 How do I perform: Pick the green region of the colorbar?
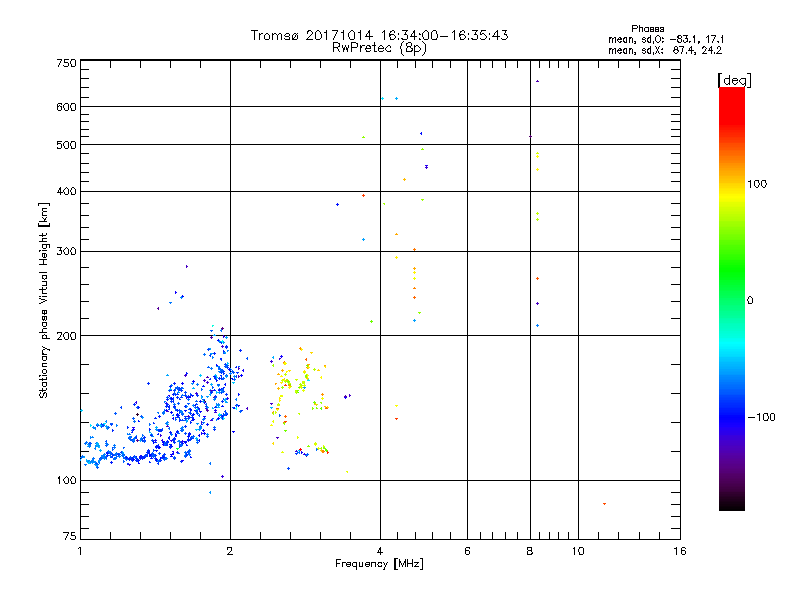732,270
